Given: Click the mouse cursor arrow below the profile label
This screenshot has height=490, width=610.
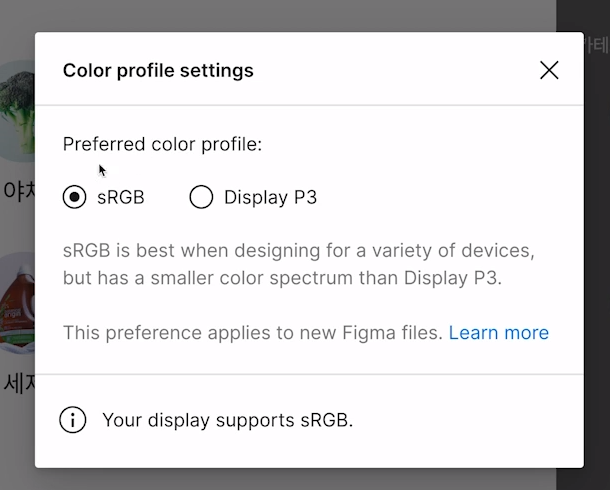Looking at the screenshot, I should pos(102,169).
